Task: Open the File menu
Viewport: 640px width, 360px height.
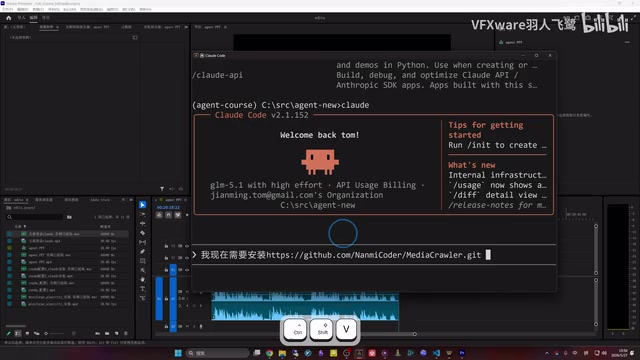Action: point(7,9)
